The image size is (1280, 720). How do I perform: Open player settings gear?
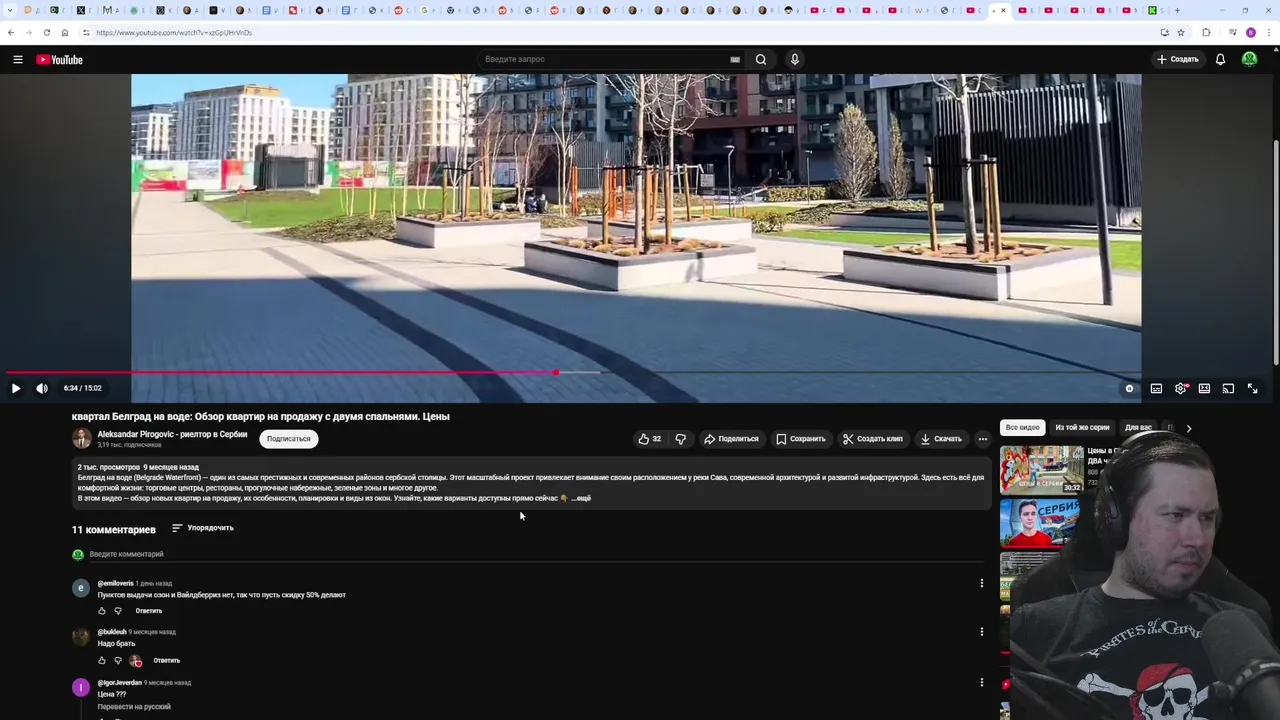click(x=1181, y=388)
